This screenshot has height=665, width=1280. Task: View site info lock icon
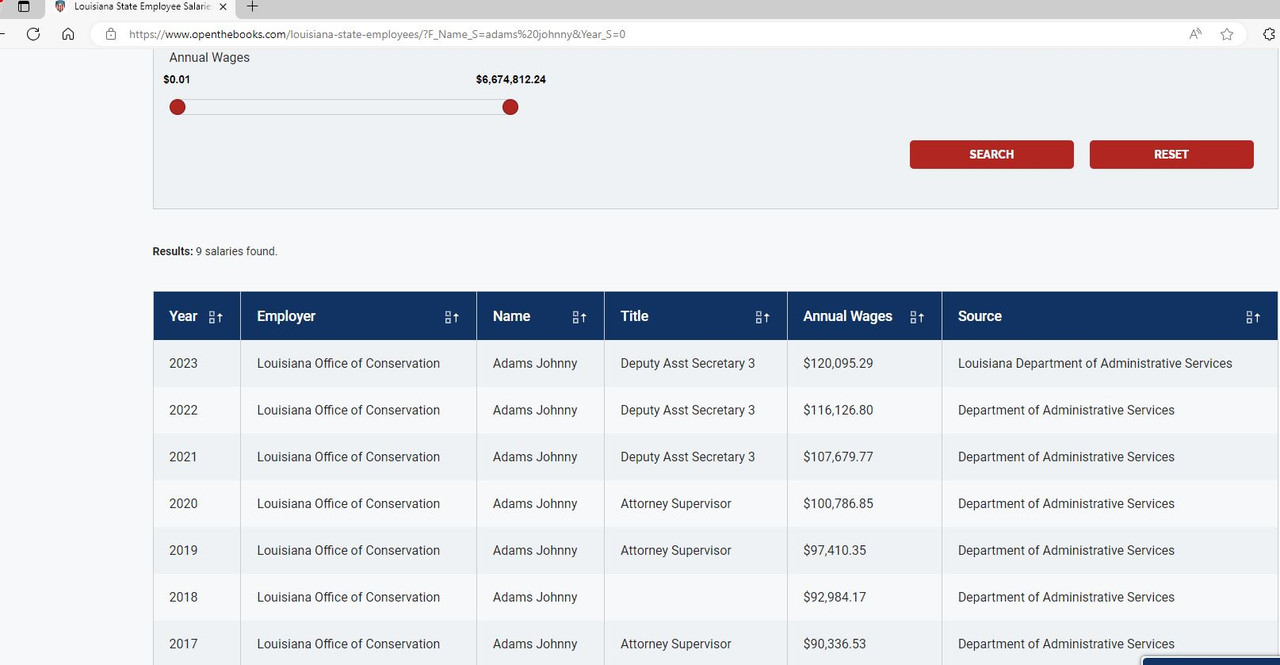[111, 34]
